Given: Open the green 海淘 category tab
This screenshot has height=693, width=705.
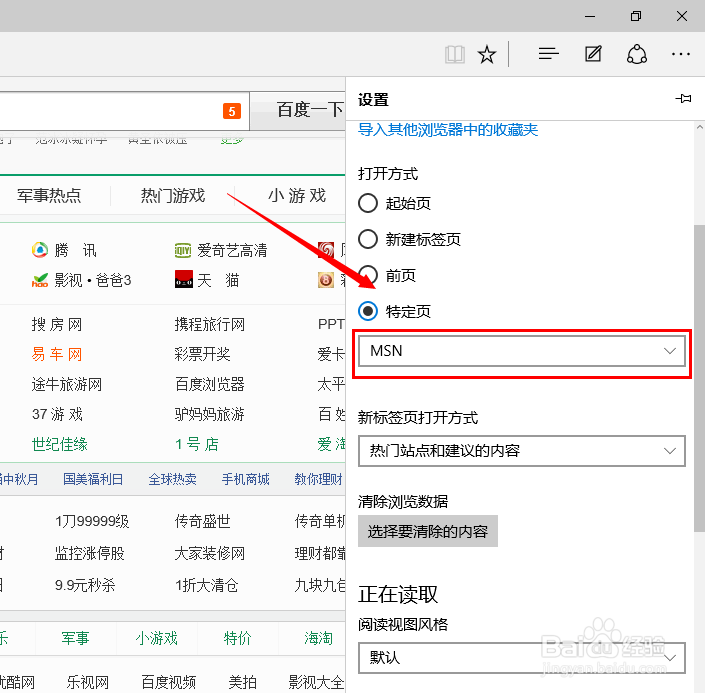Looking at the screenshot, I should point(318,638).
